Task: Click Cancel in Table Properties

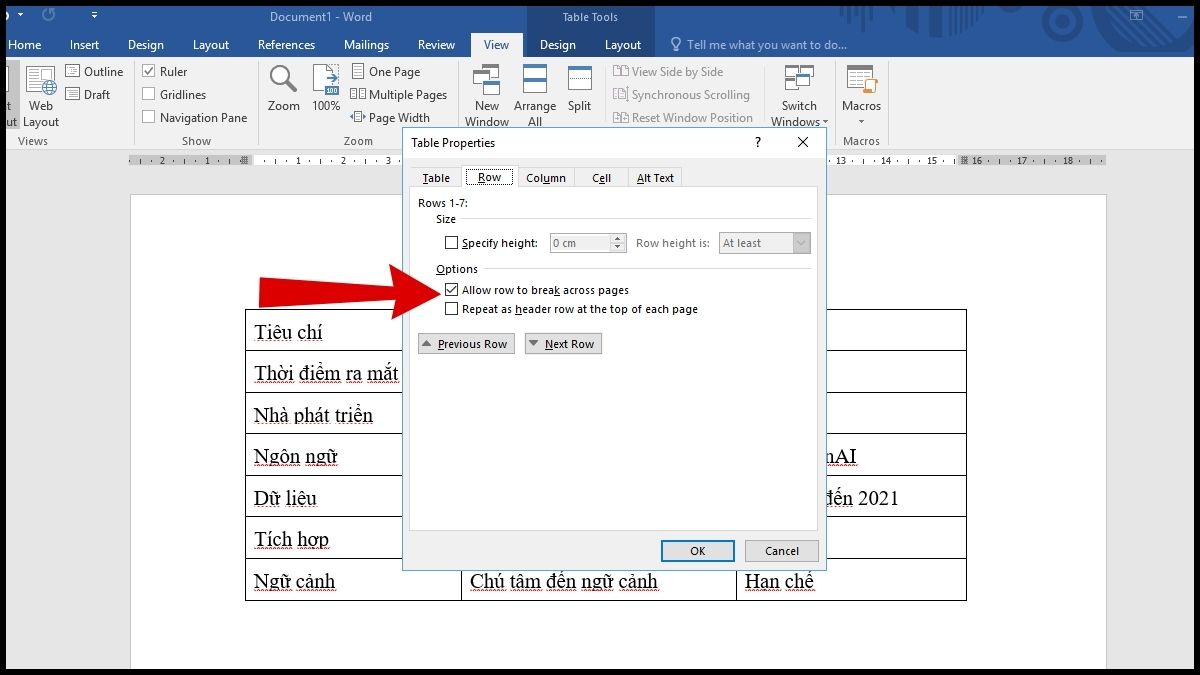Action: 782,551
